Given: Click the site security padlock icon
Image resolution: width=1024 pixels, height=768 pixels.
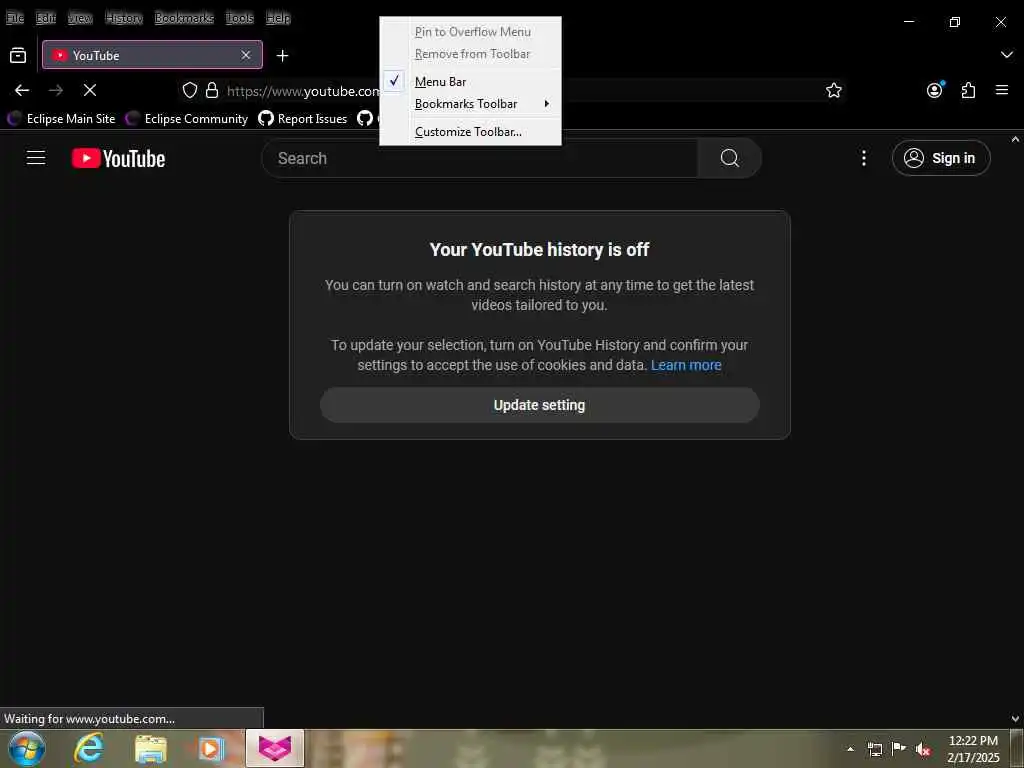Looking at the screenshot, I should pyautogui.click(x=212, y=90).
